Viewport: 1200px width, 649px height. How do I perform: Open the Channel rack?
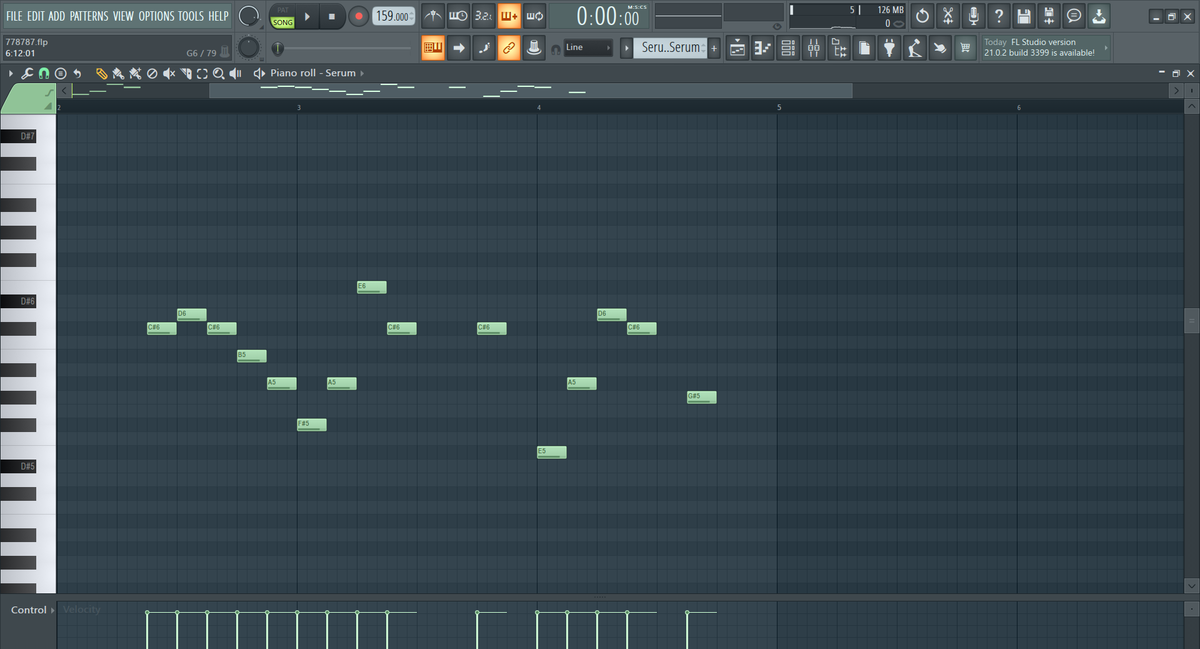pyautogui.click(x=788, y=47)
